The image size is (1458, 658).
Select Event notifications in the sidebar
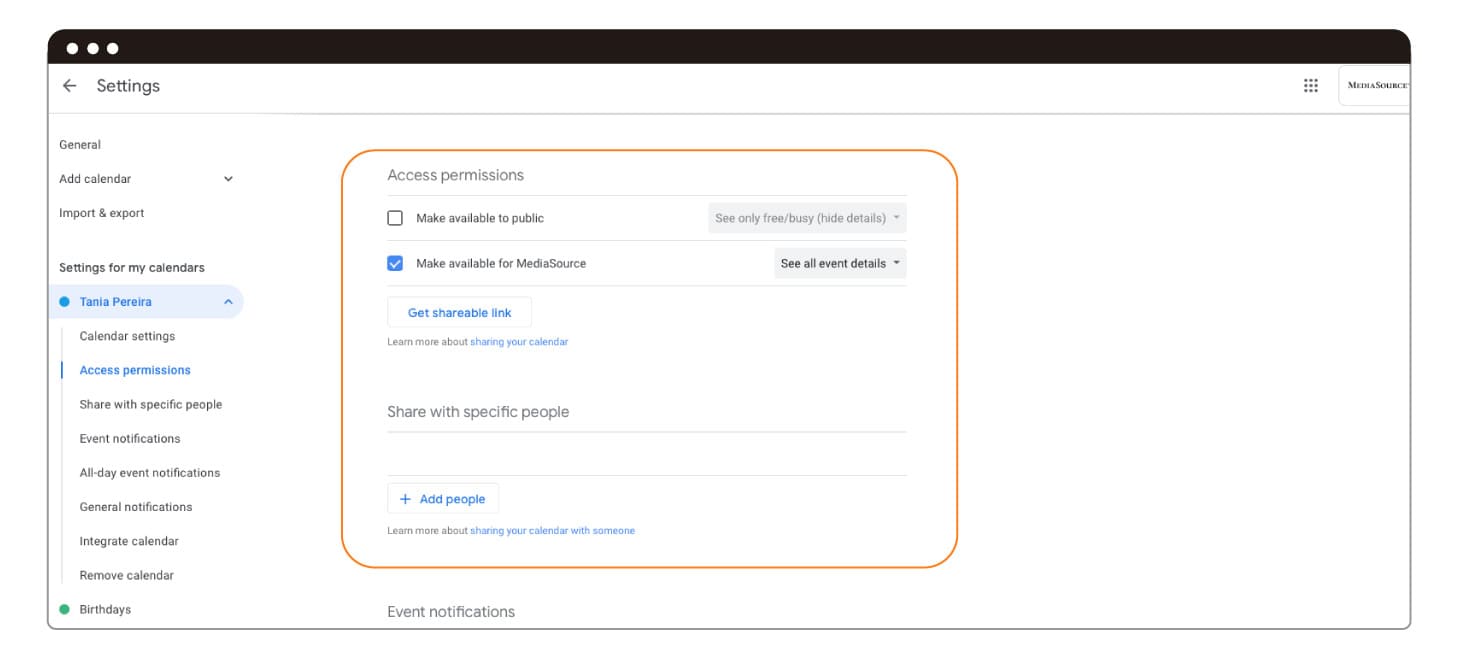pos(130,439)
